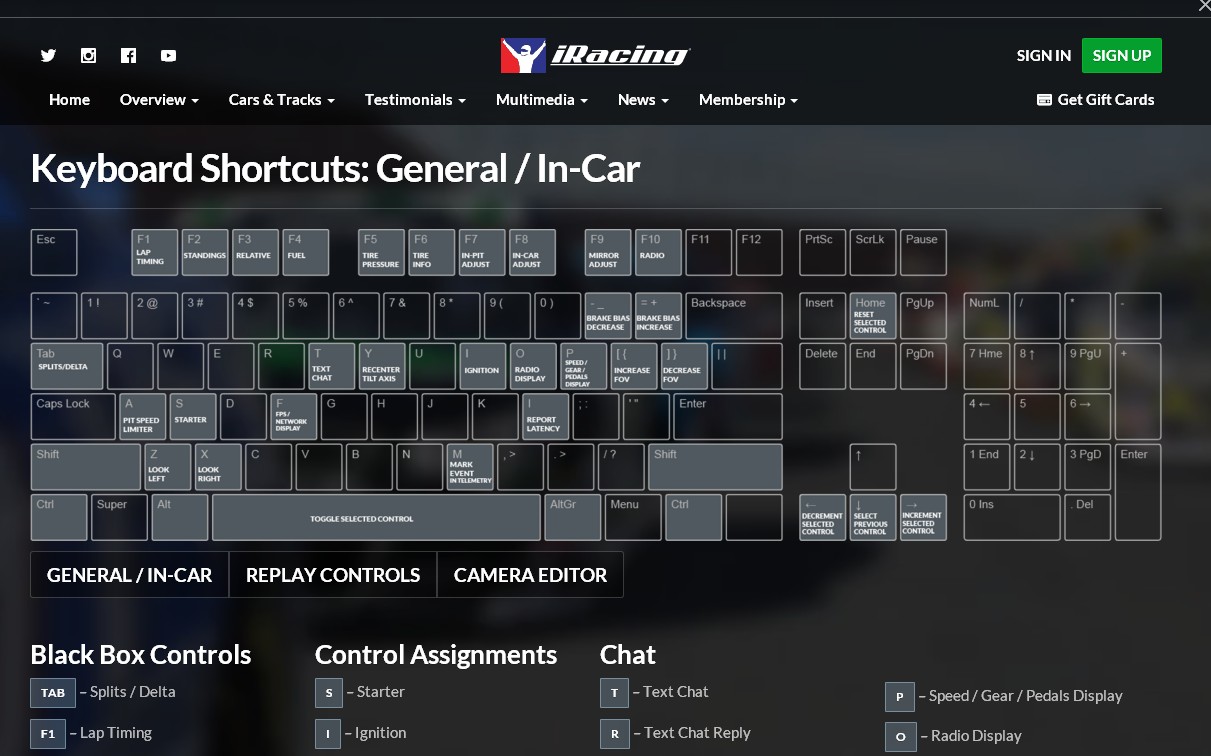Image resolution: width=1211 pixels, height=756 pixels.
Task: Click the Y Recenter Tilt Axis key
Action: [x=382, y=366]
